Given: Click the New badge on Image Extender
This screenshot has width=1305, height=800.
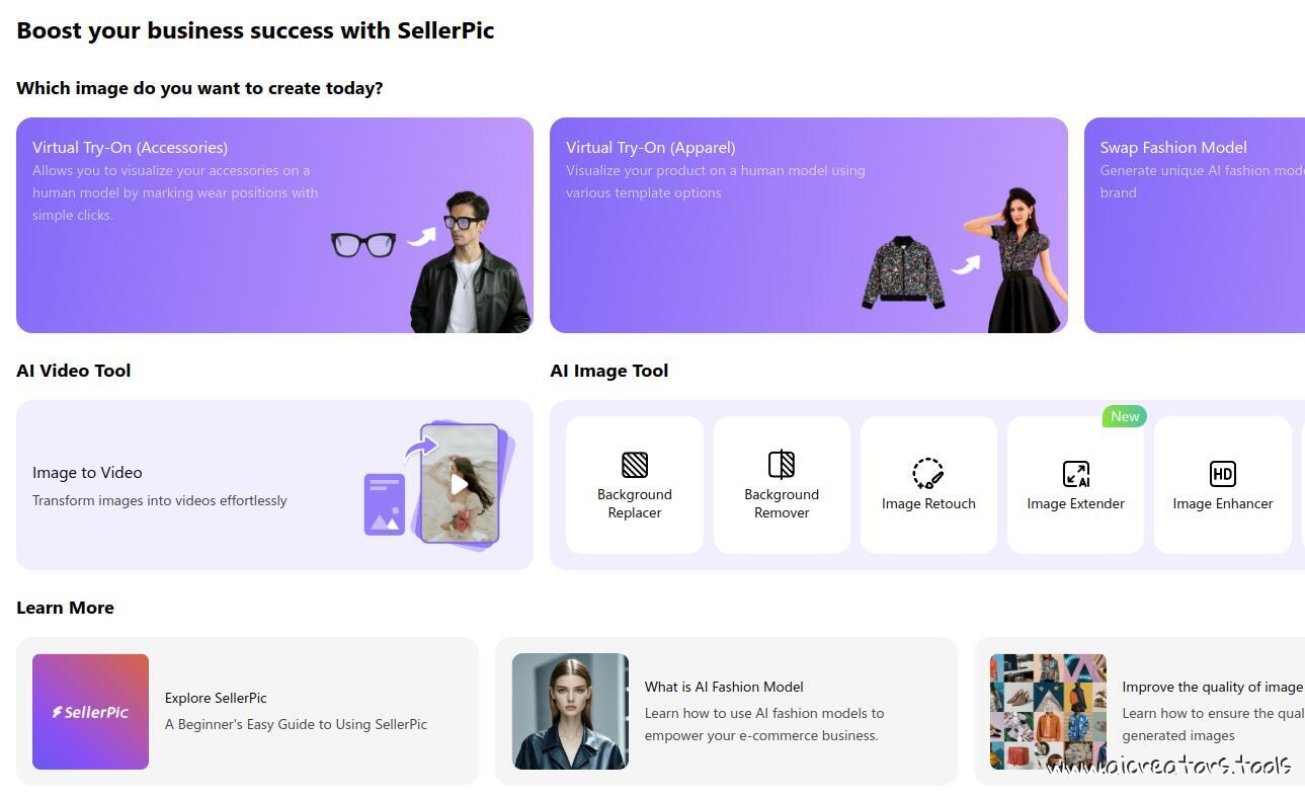Looking at the screenshot, I should click(1124, 416).
